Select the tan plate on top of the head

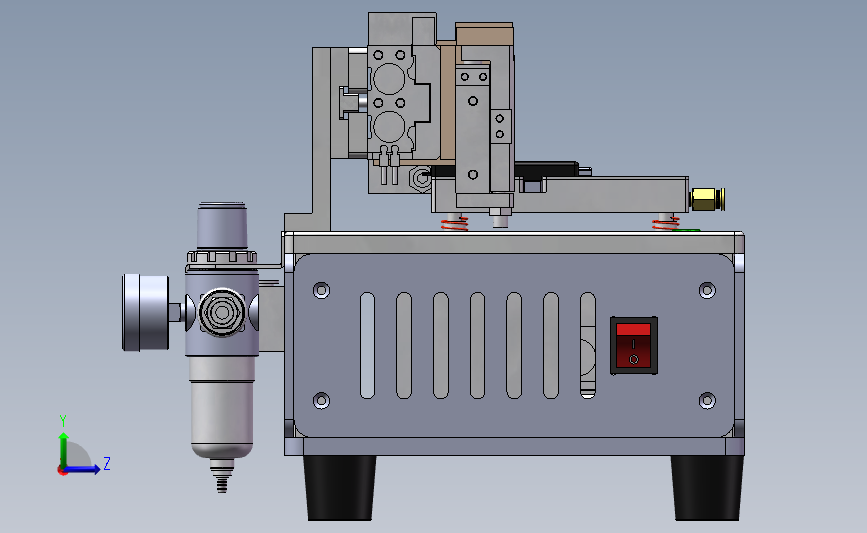tap(484, 34)
